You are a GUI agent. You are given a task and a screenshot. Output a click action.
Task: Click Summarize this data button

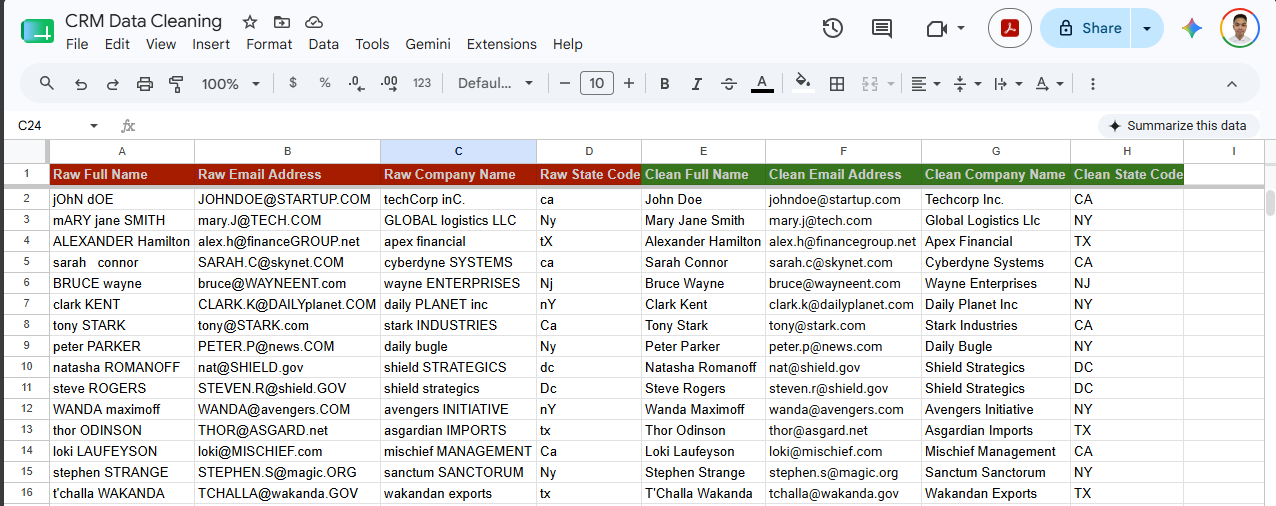1178,126
